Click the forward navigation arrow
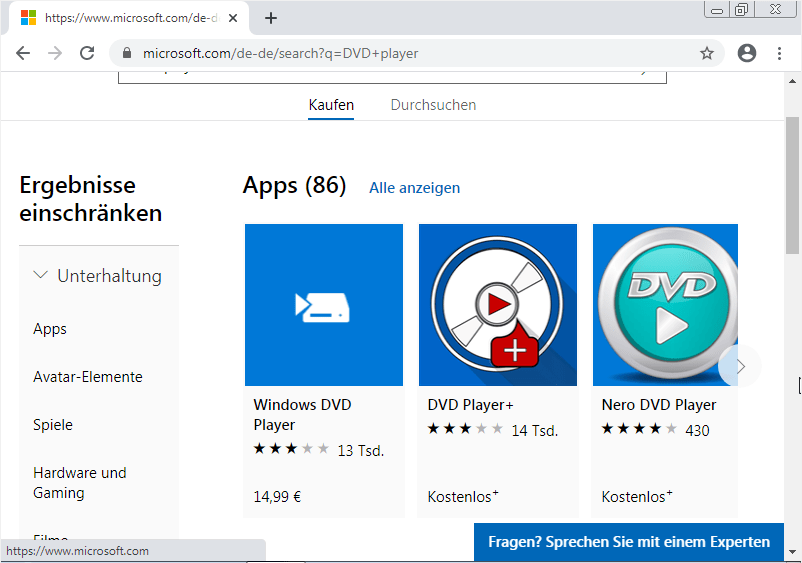Viewport: 802px width, 563px height. 55,53
